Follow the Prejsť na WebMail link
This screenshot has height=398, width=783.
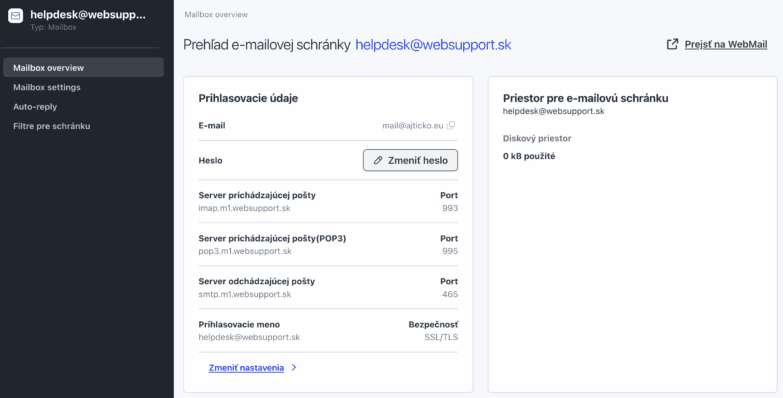click(726, 44)
